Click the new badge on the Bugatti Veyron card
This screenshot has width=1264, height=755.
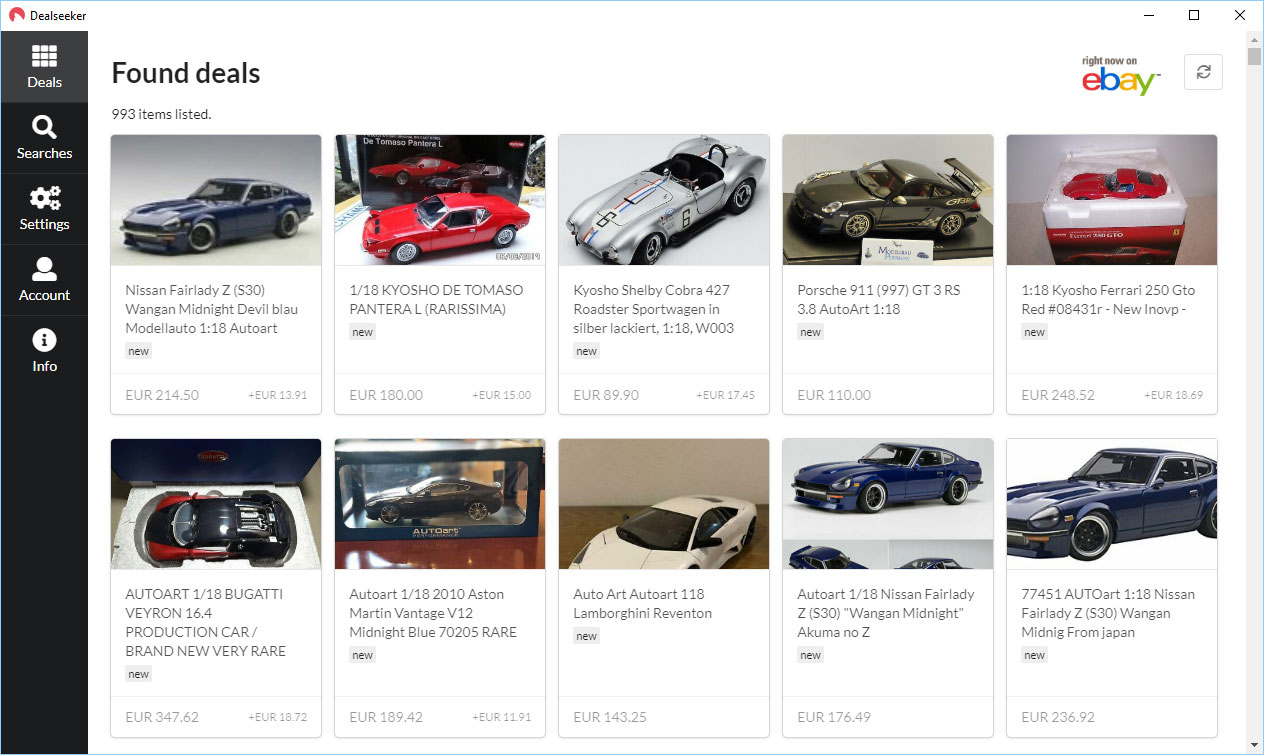click(x=138, y=674)
